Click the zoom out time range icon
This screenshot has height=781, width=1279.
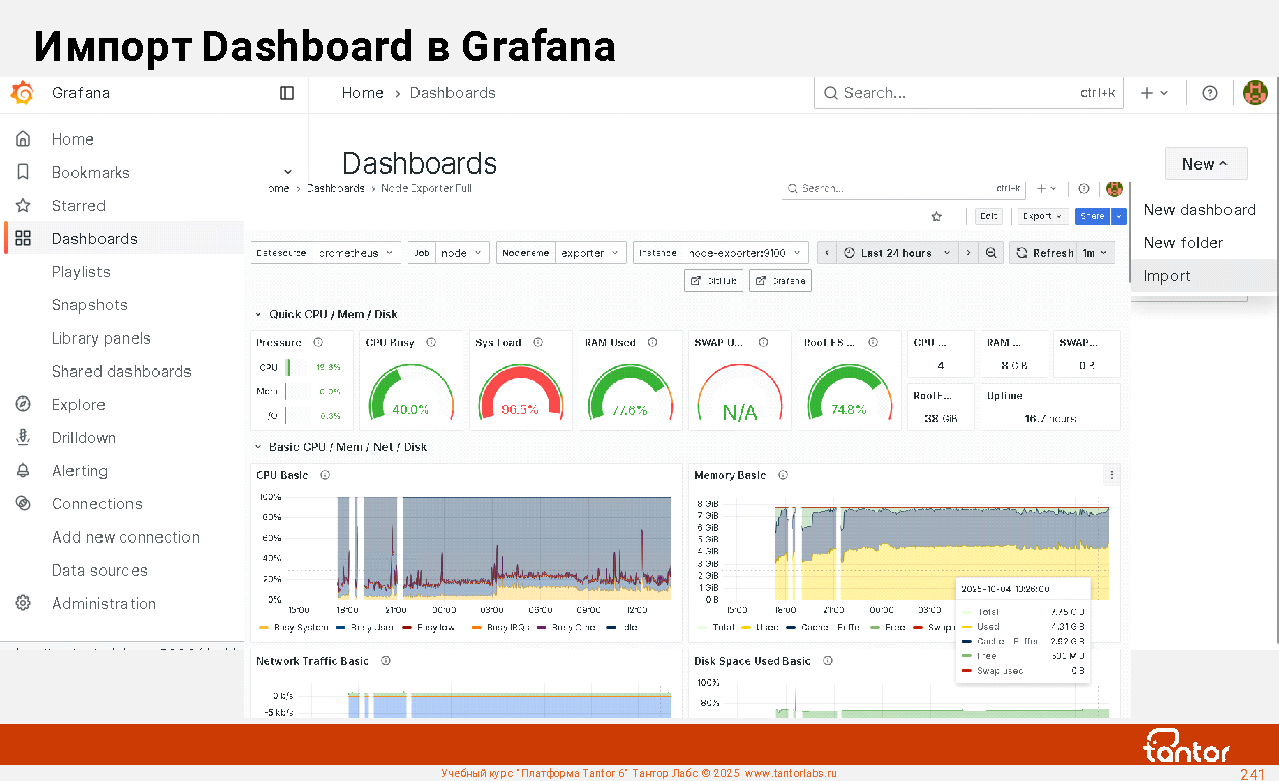pyautogui.click(x=991, y=253)
